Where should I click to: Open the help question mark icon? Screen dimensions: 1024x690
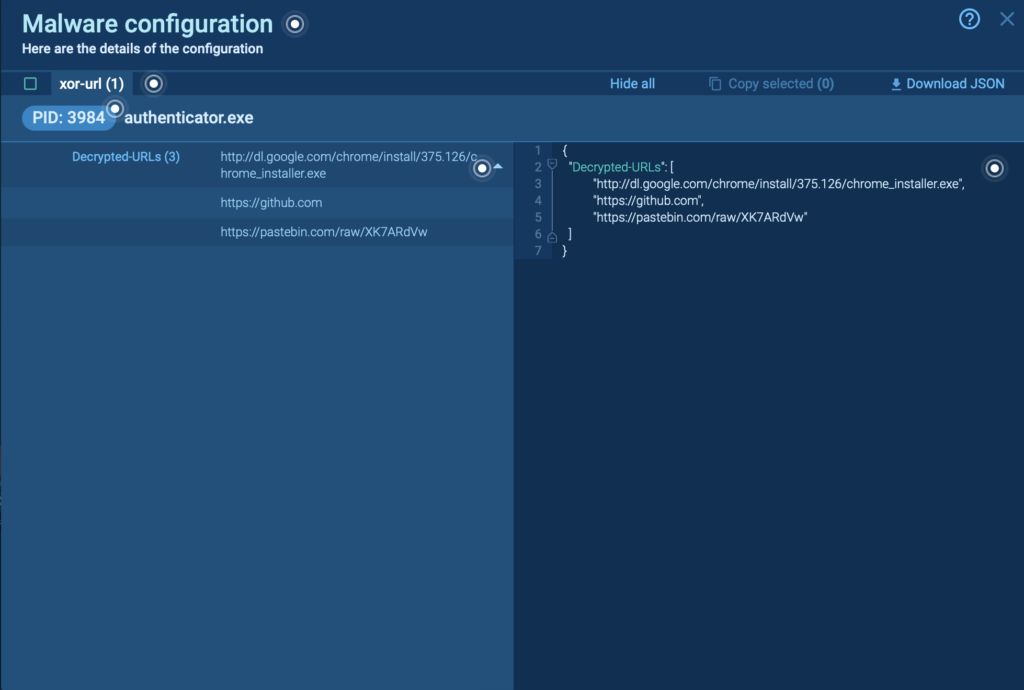(x=969, y=19)
